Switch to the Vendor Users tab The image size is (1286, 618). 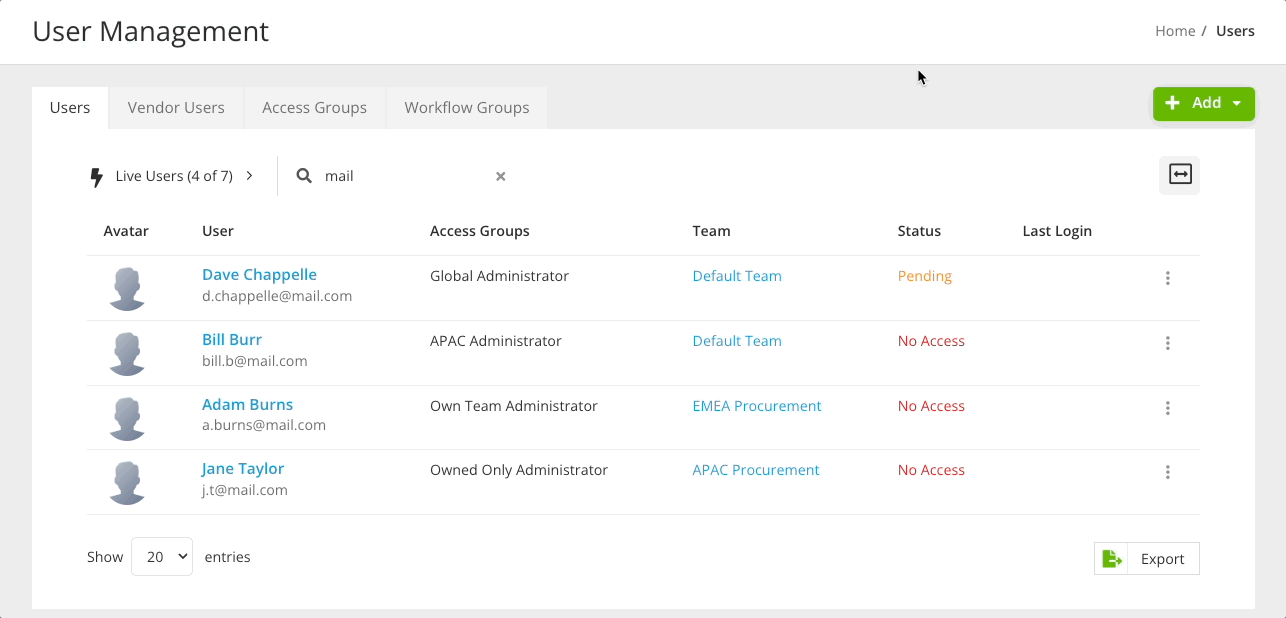tap(175, 107)
